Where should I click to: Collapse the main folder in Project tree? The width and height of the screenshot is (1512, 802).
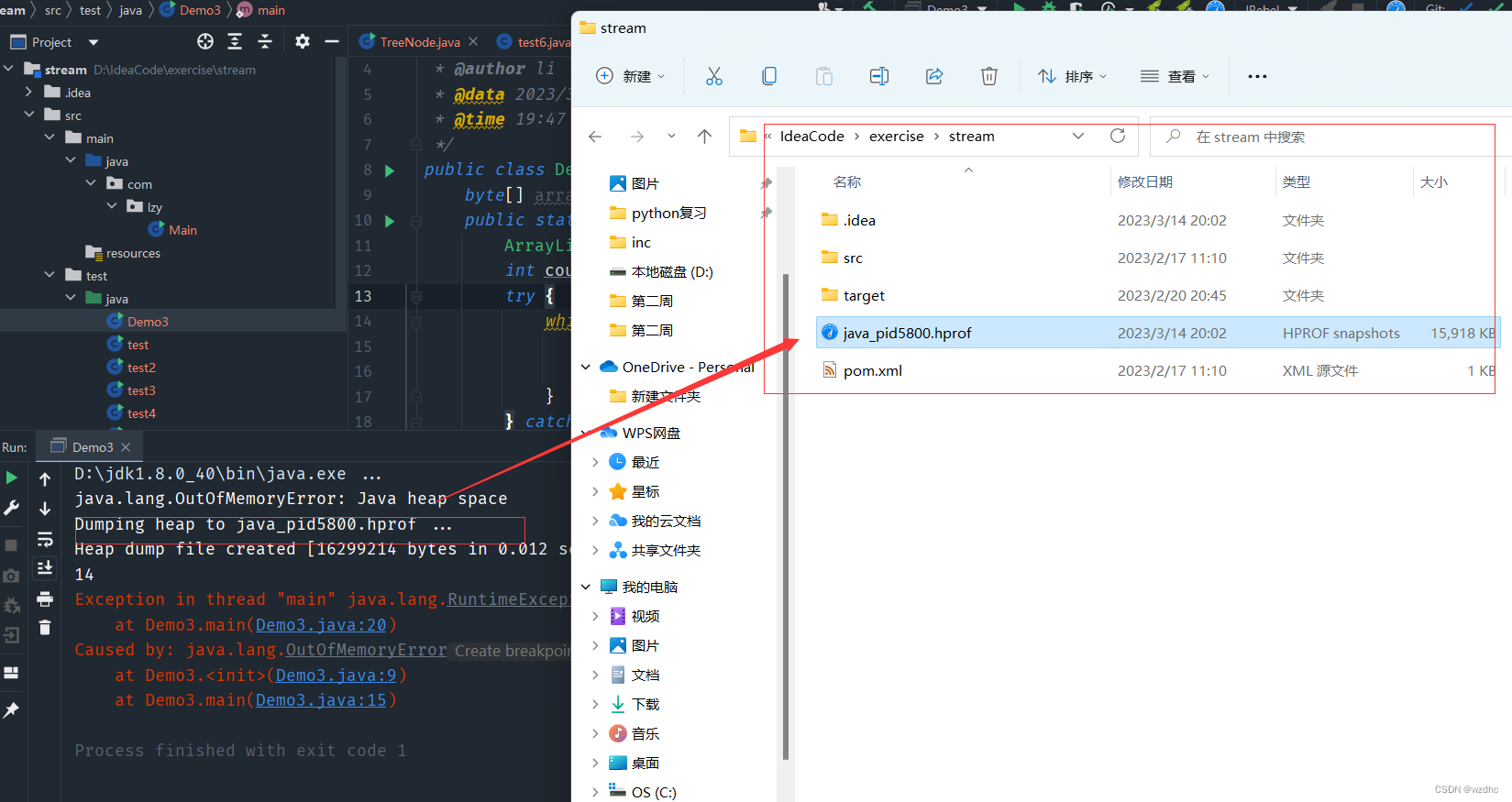pyautogui.click(x=50, y=137)
